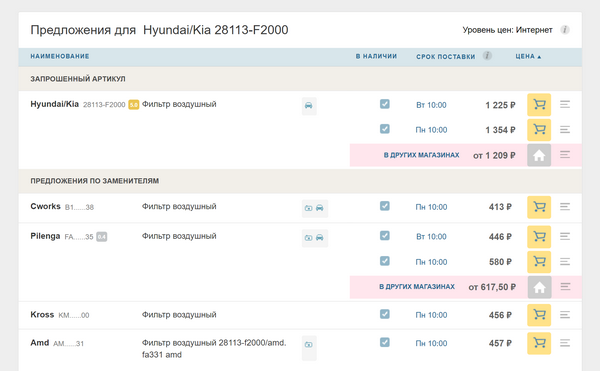The height and width of the screenshot is (371, 600).
Task: Click delivery time Пн 10:00 in Cworks row
Action: coord(431,207)
